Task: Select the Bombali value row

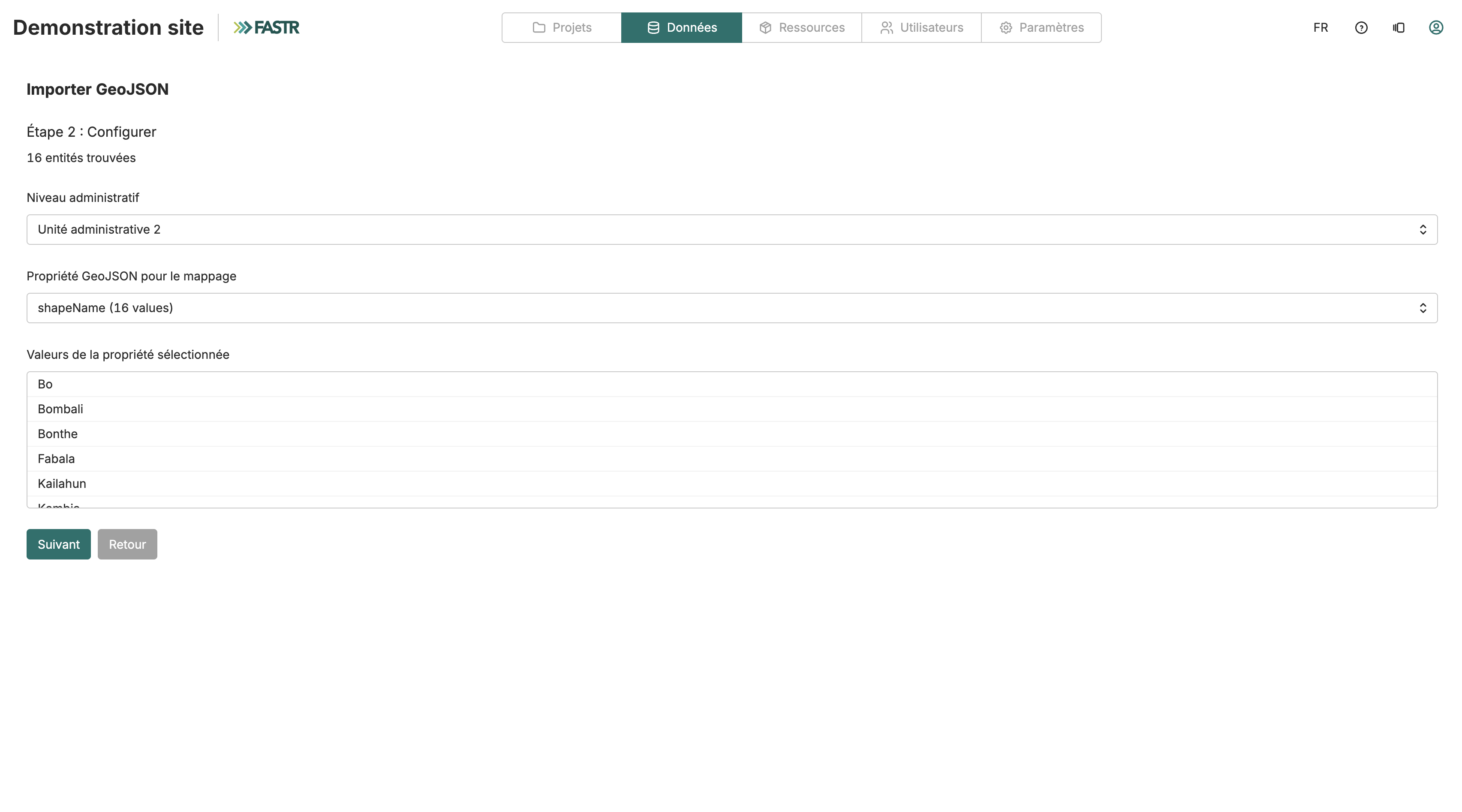Action: (731, 409)
